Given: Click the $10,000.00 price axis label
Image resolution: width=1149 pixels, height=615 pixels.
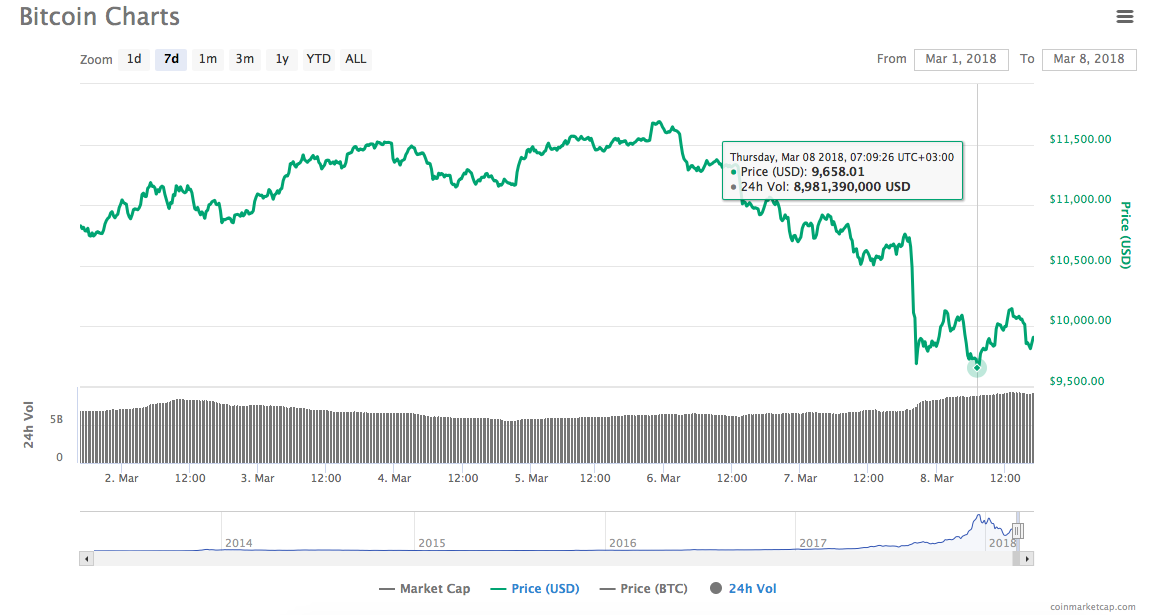Looking at the screenshot, I should (1080, 320).
